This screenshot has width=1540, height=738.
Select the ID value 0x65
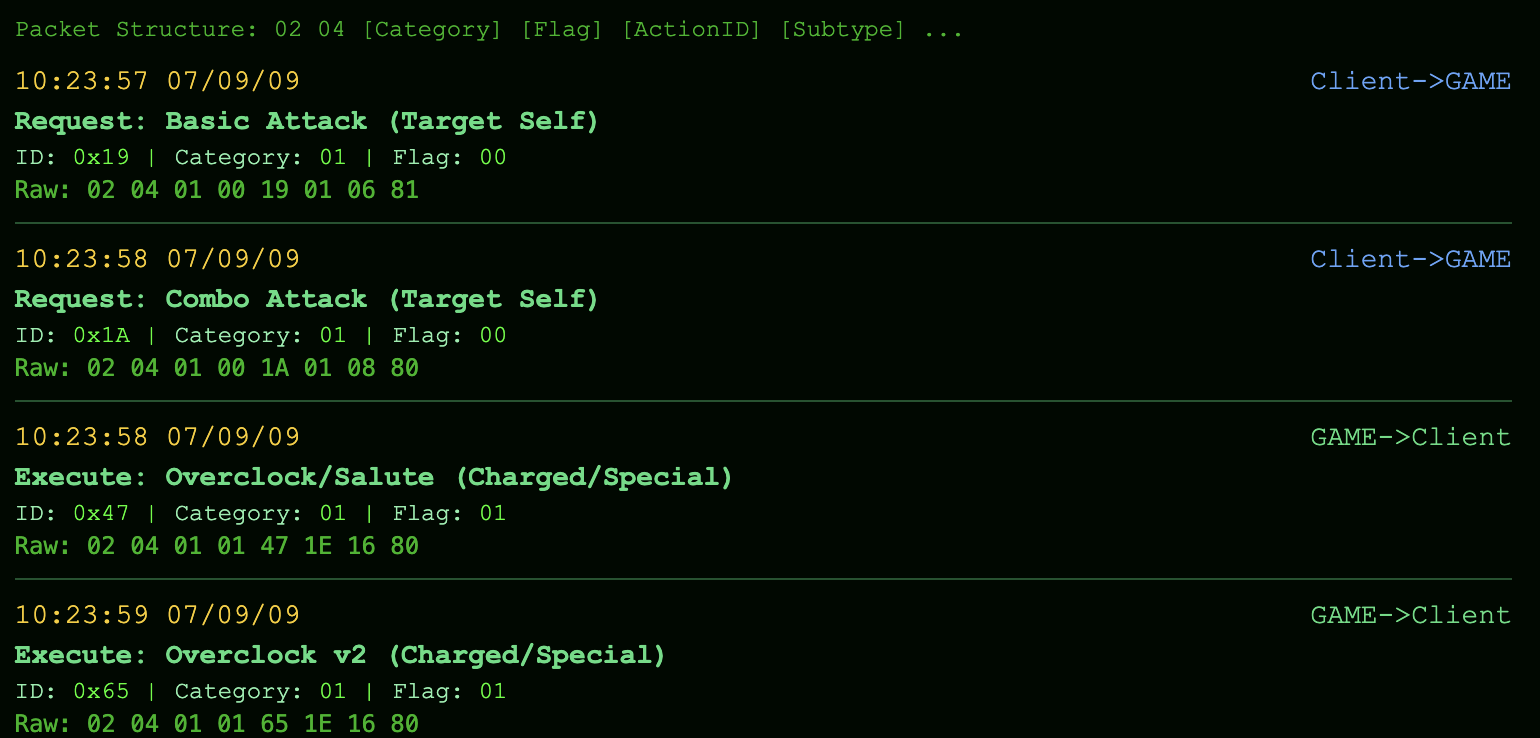point(101,691)
